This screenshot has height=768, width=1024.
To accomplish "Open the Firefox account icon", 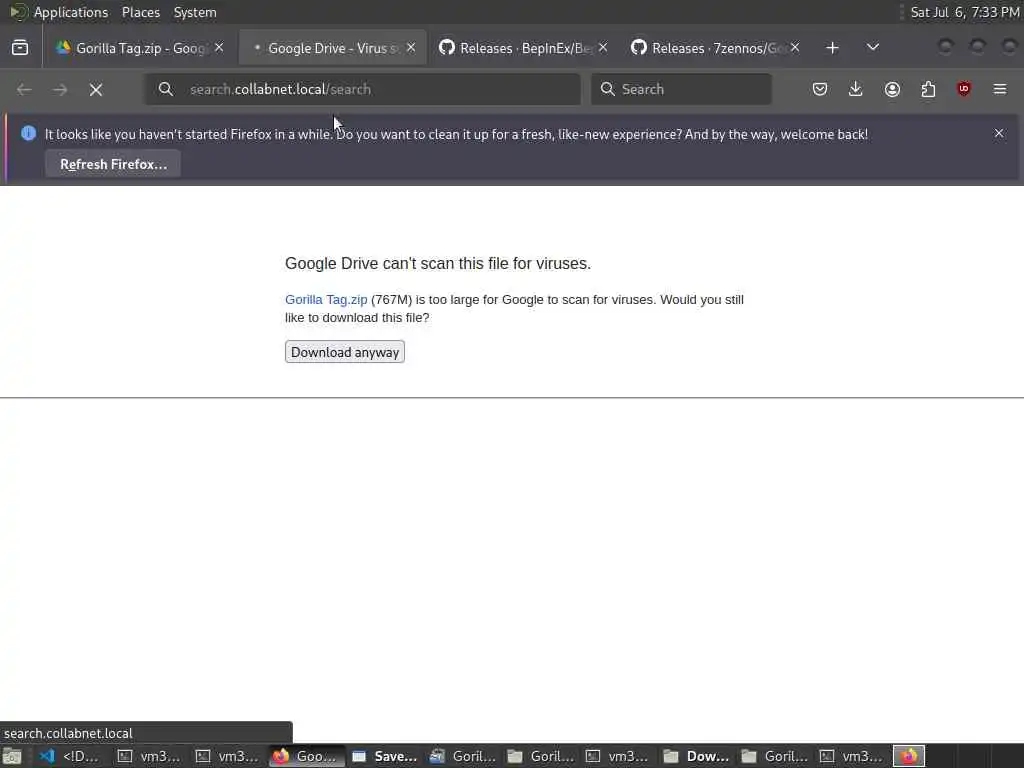I will point(892,89).
